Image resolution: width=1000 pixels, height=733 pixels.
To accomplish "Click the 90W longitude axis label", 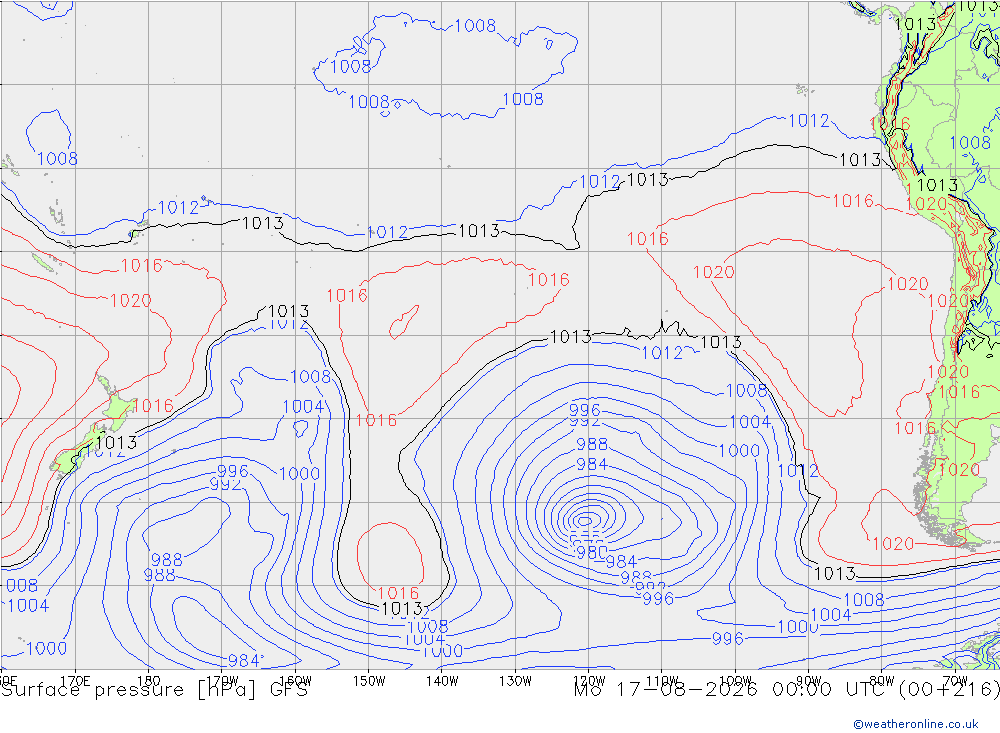I will [x=809, y=681].
